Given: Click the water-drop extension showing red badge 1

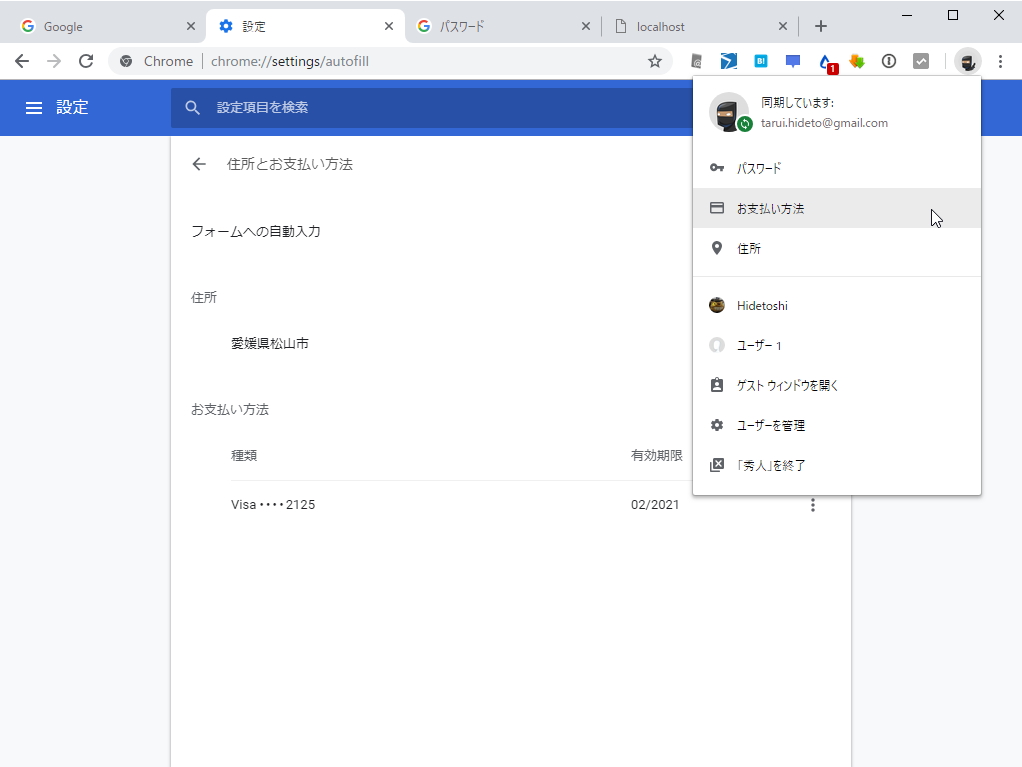Looking at the screenshot, I should (x=824, y=61).
